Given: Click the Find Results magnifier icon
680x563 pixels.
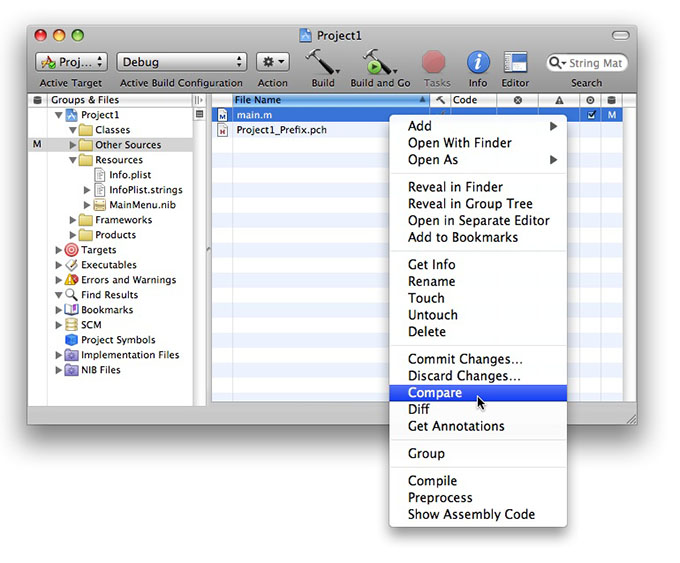Looking at the screenshot, I should 71,295.
